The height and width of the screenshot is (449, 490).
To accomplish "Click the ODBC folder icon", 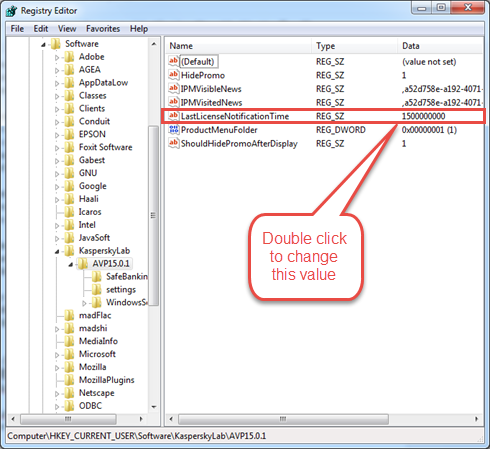I will pos(69,406).
